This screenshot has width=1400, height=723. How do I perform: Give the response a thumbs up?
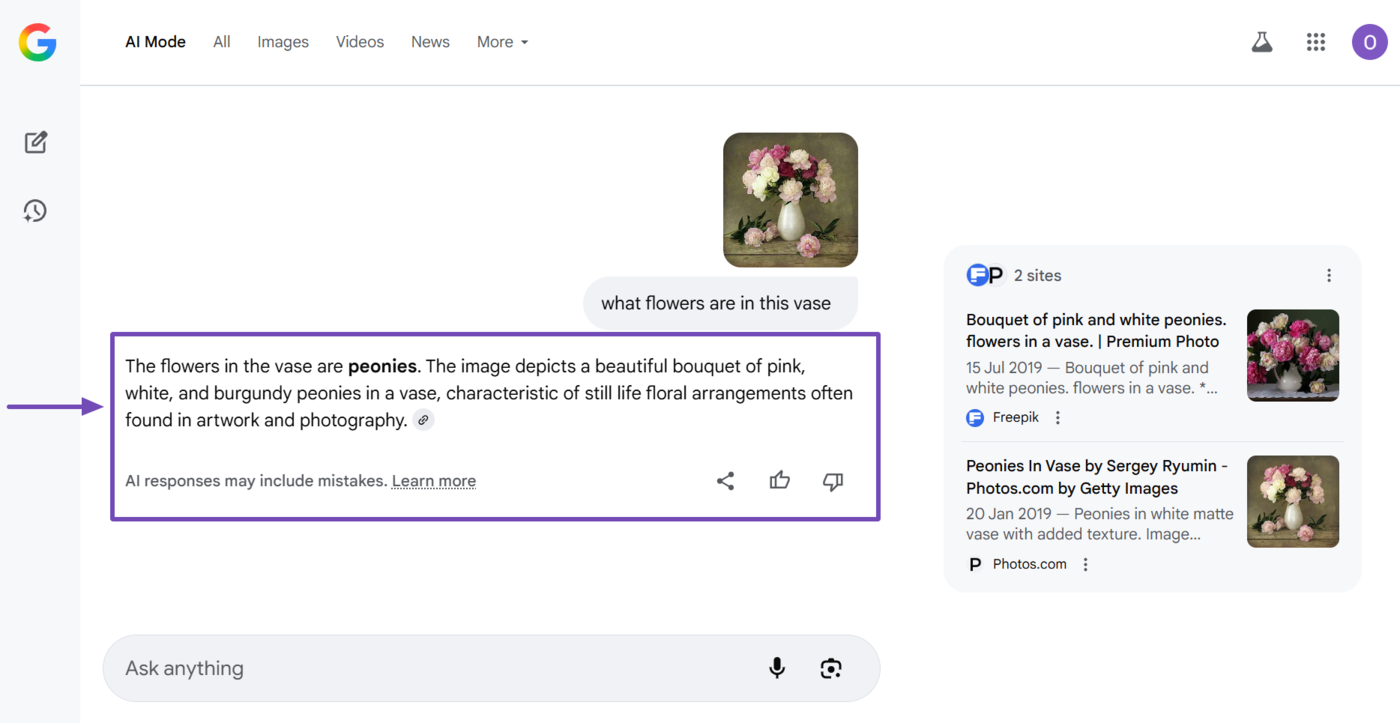tap(780, 481)
